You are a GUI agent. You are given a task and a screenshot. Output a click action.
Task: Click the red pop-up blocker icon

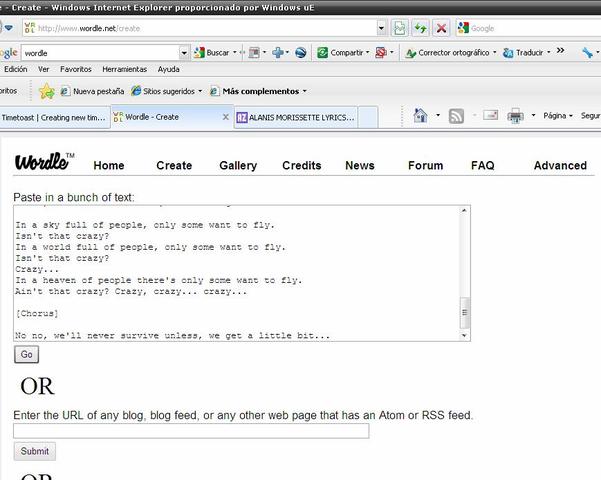point(381,53)
